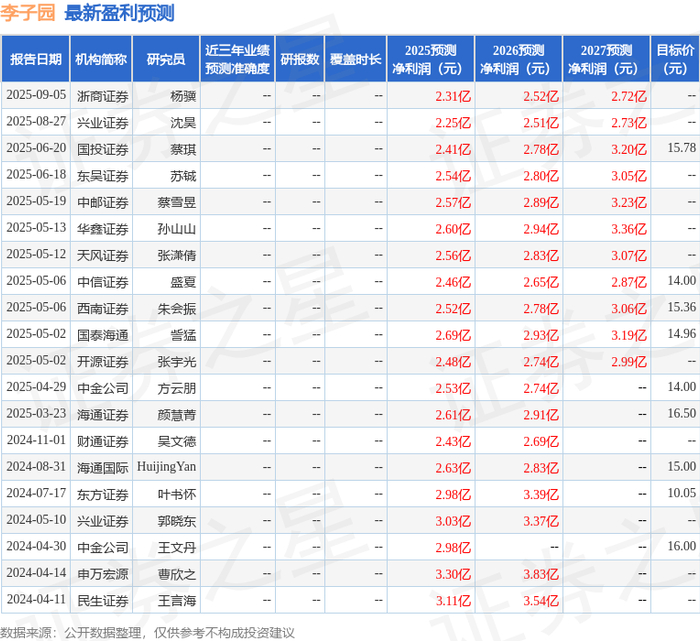Screen dimensions: 700x641
Task: Click the 研究员 column header
Action: [166, 59]
